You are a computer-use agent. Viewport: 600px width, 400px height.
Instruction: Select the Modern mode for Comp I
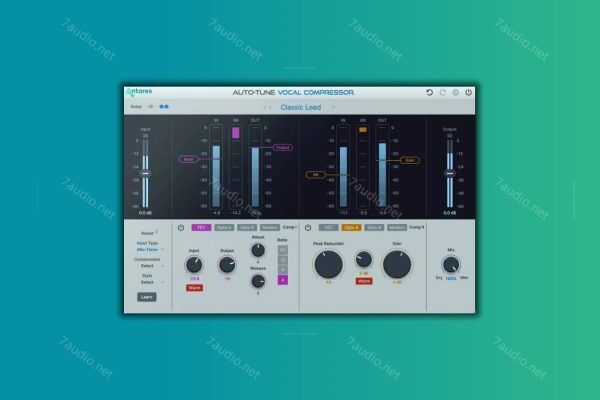point(270,228)
